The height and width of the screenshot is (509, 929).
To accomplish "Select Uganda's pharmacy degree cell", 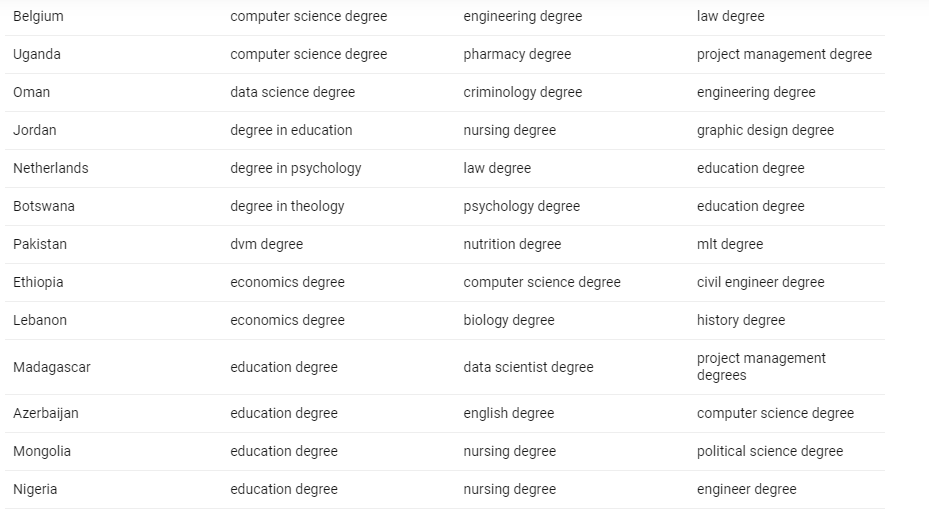I will tap(517, 54).
